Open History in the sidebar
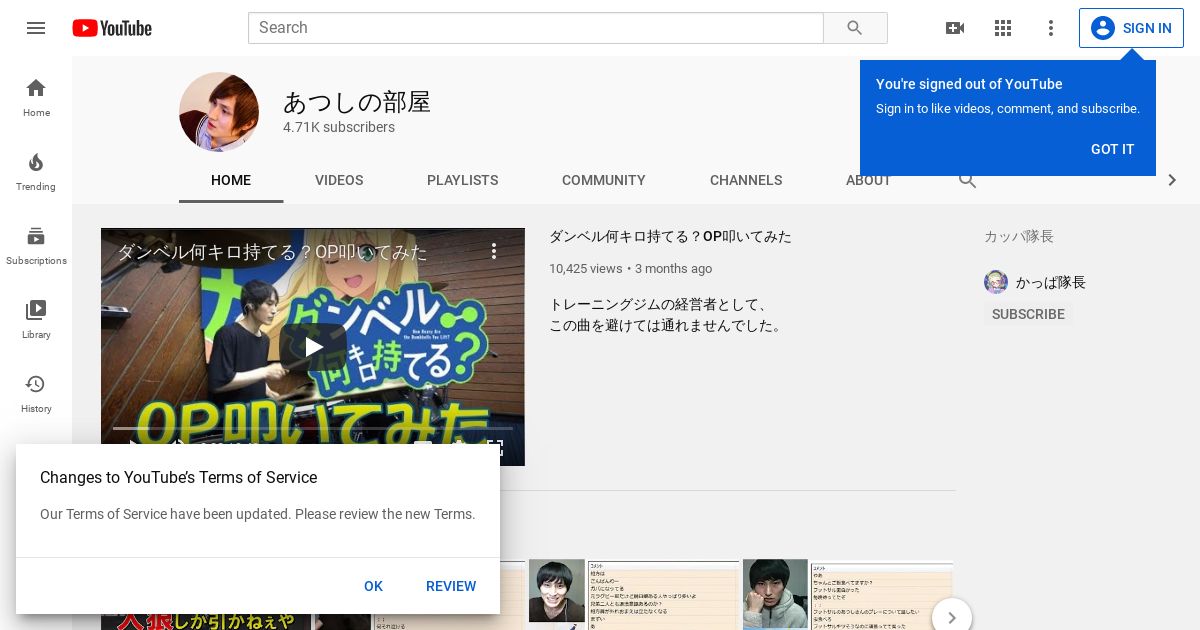The height and width of the screenshot is (630, 1200). (x=36, y=394)
